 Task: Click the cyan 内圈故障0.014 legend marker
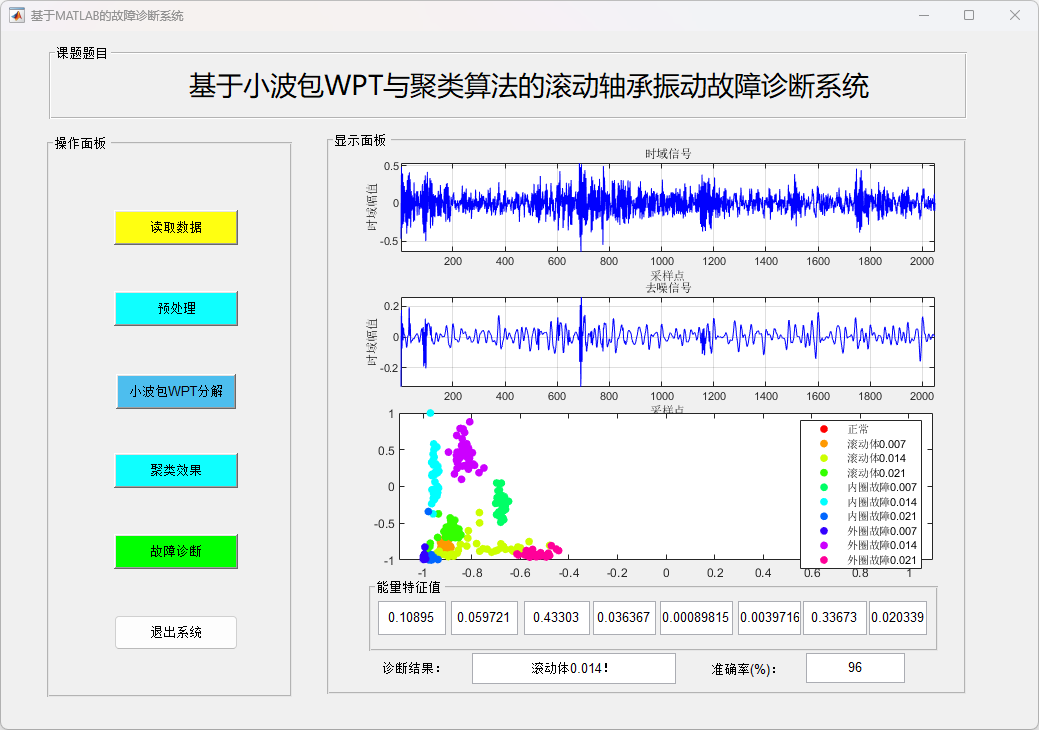[x=823, y=502]
